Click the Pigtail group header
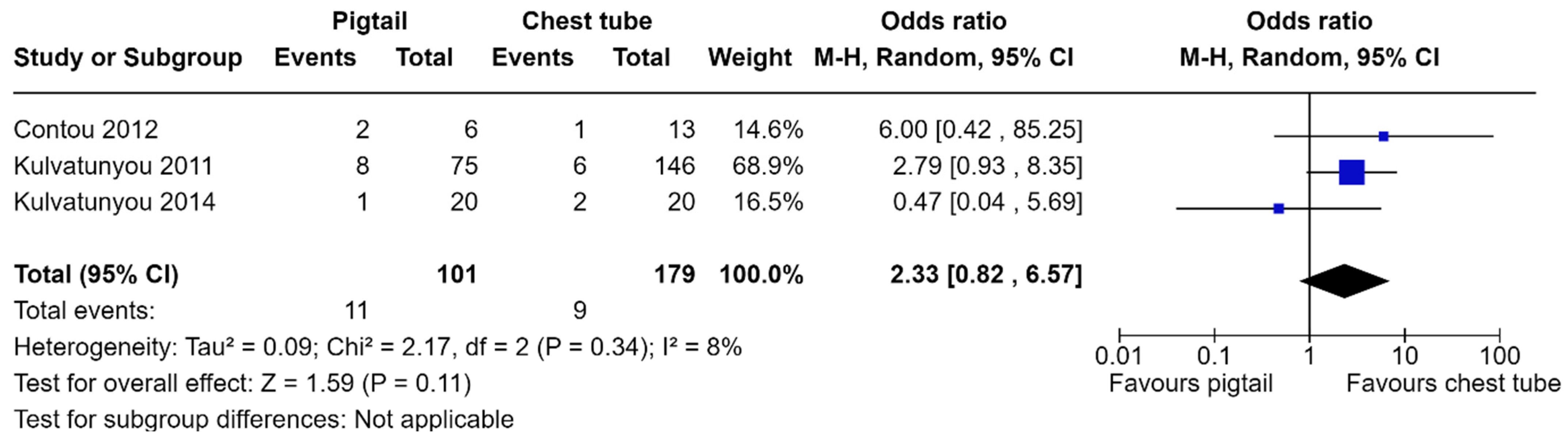 (370, 22)
